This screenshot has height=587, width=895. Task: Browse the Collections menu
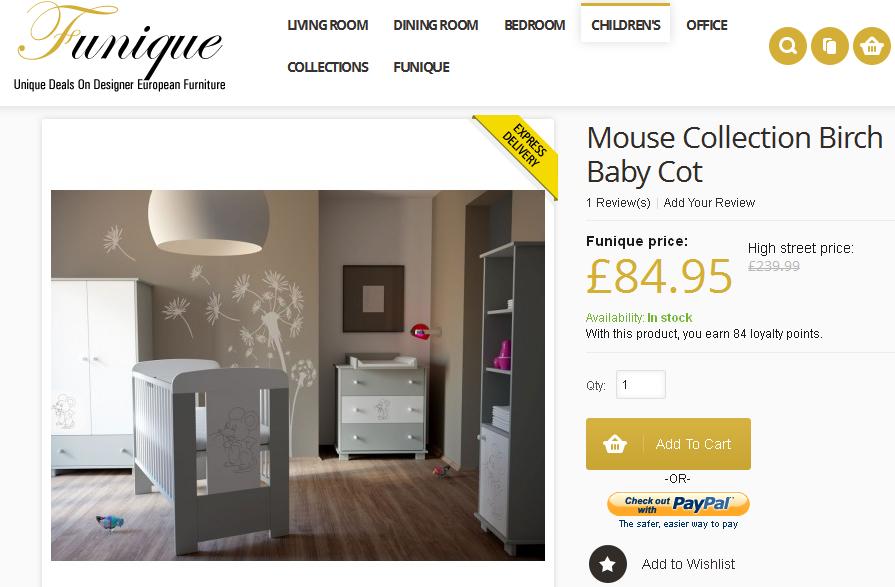[328, 67]
